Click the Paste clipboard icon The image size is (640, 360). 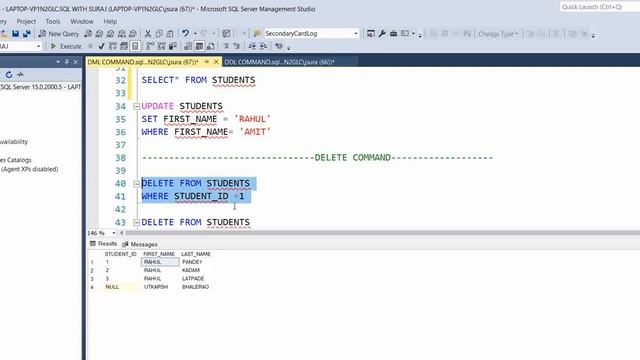(170, 34)
